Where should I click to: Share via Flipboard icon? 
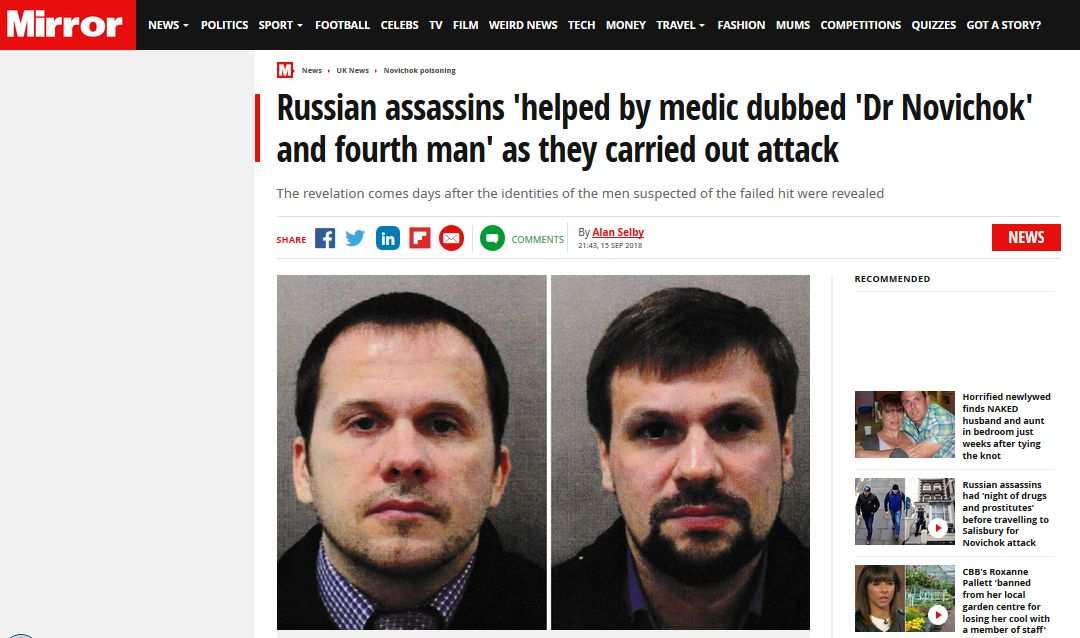point(419,238)
